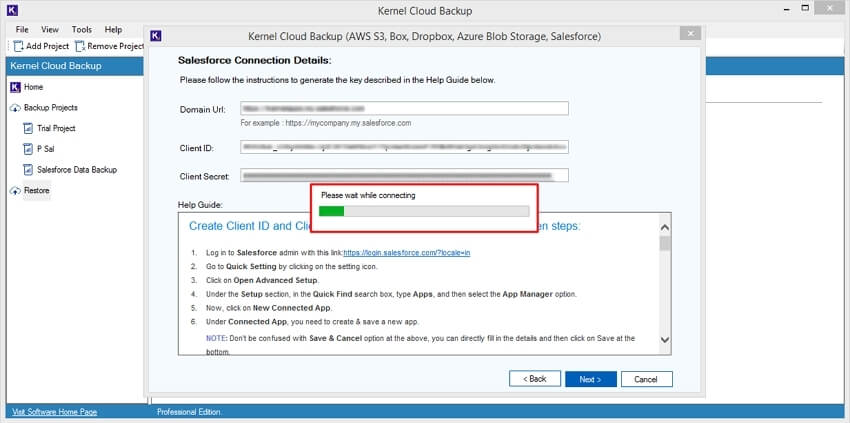Click the Restore cloud icon
This screenshot has width=850, height=423.
point(15,191)
